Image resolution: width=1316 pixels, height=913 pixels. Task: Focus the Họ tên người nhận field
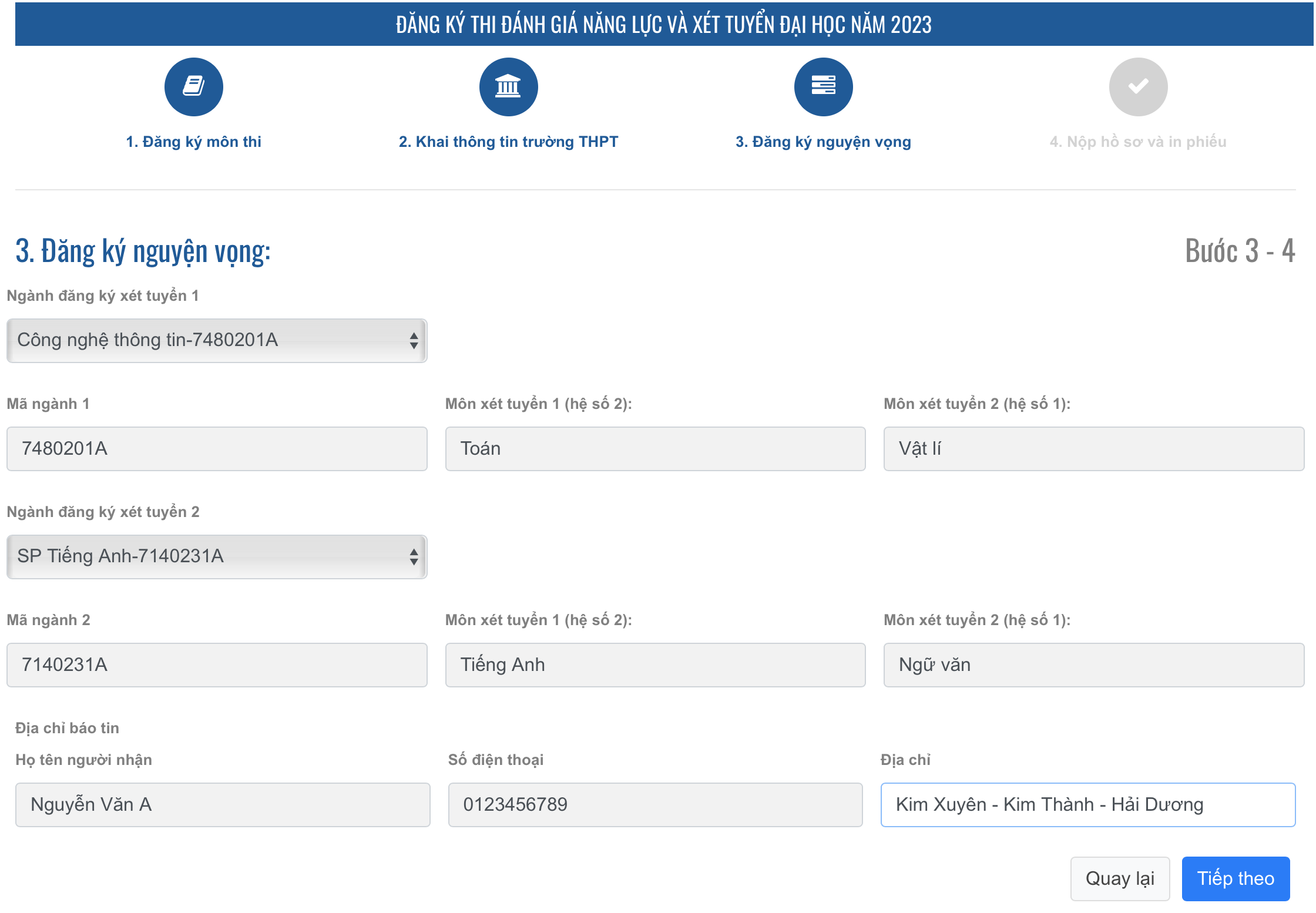(223, 804)
